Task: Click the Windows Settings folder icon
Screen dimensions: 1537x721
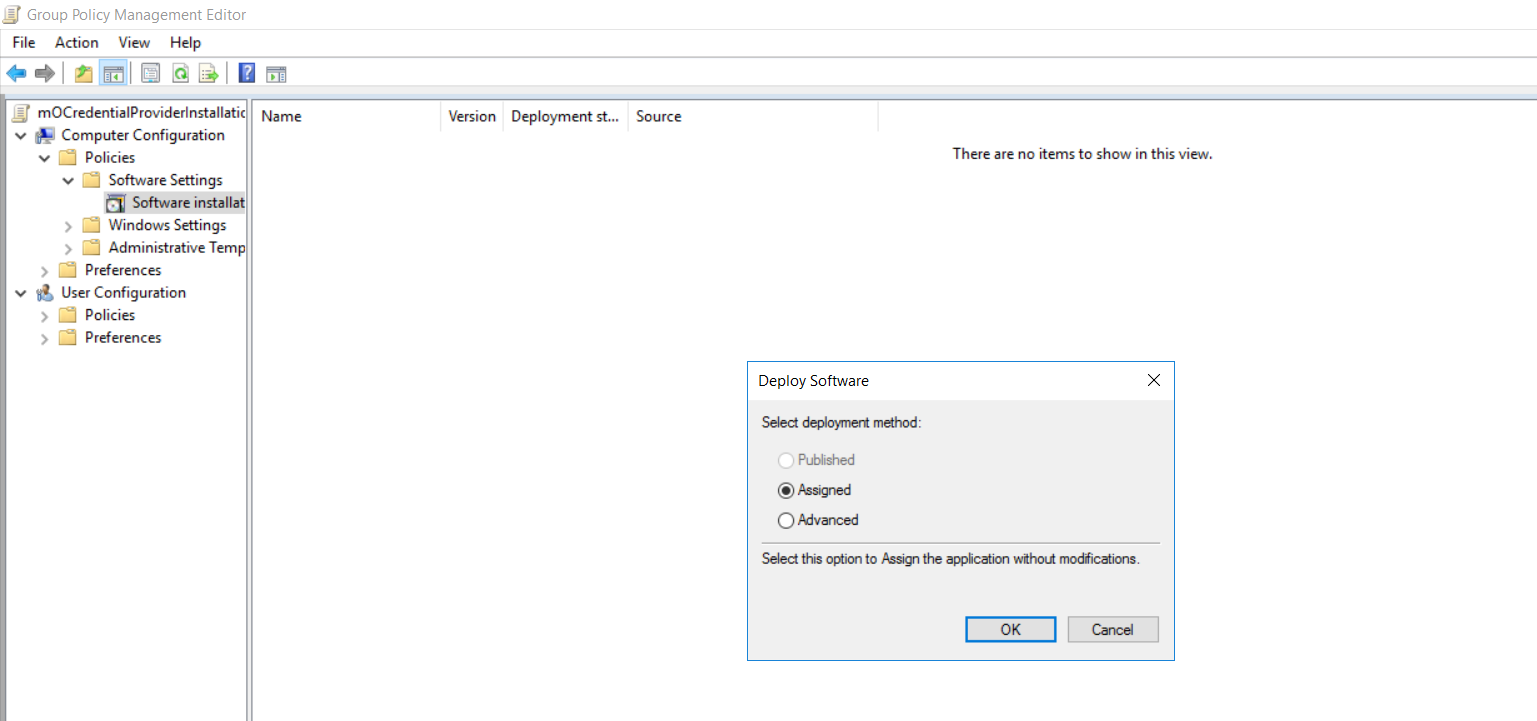Action: (x=92, y=225)
